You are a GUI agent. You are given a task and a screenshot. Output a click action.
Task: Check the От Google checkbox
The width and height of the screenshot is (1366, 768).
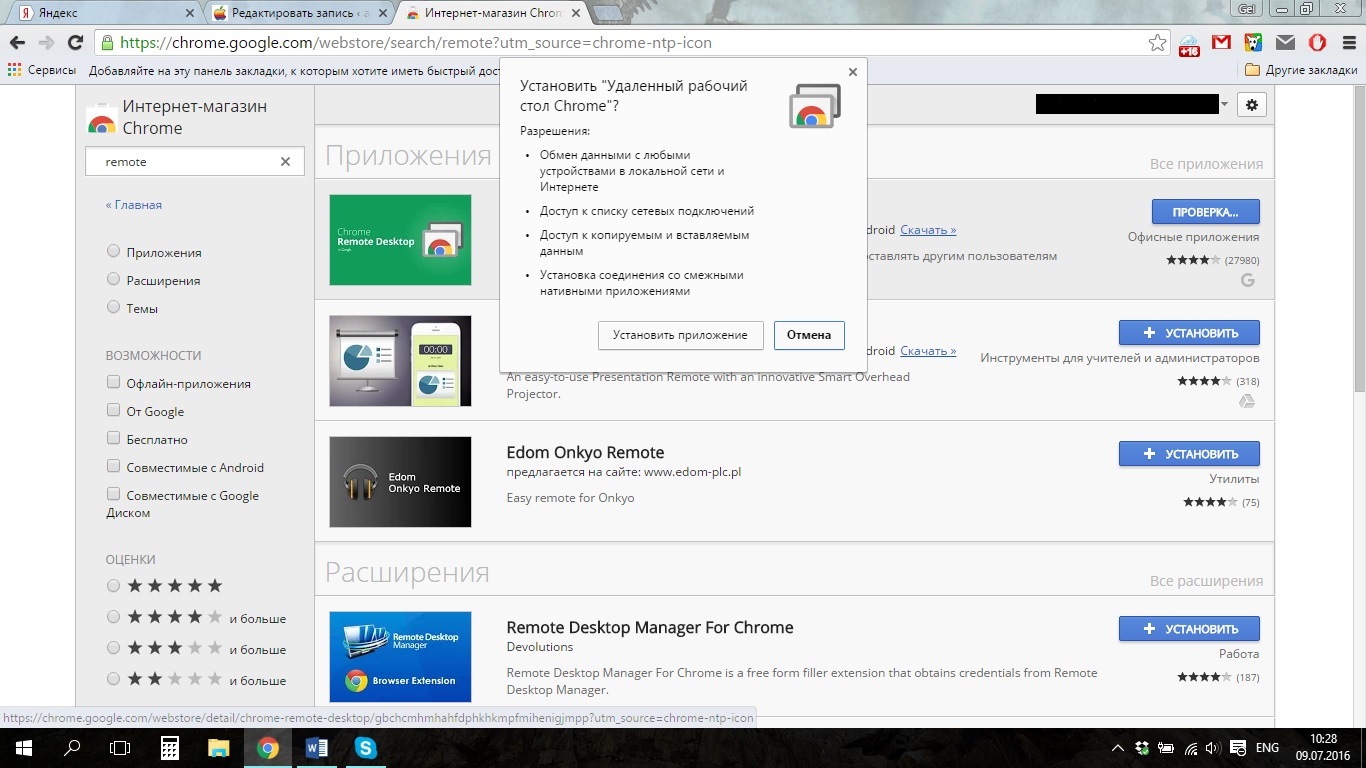pos(113,411)
